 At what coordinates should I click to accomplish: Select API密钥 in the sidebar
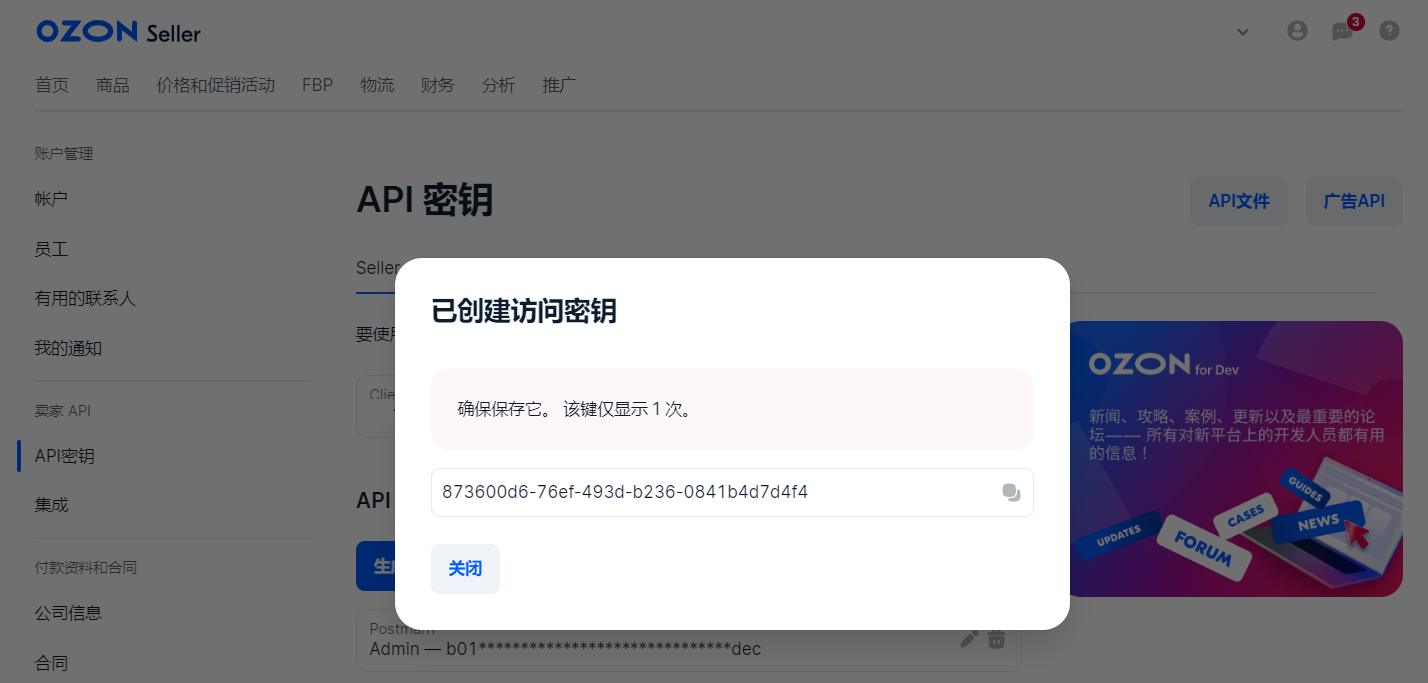click(64, 455)
